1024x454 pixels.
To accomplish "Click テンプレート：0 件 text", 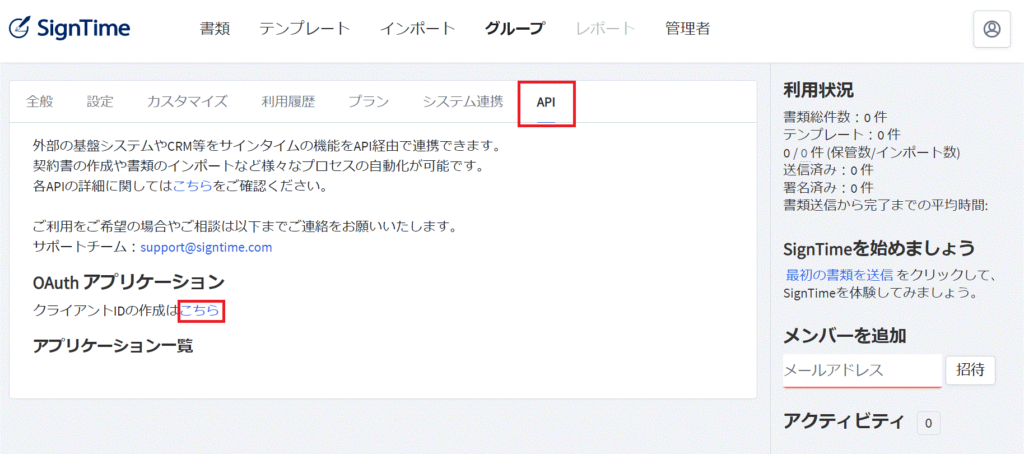I will click(x=841, y=135).
